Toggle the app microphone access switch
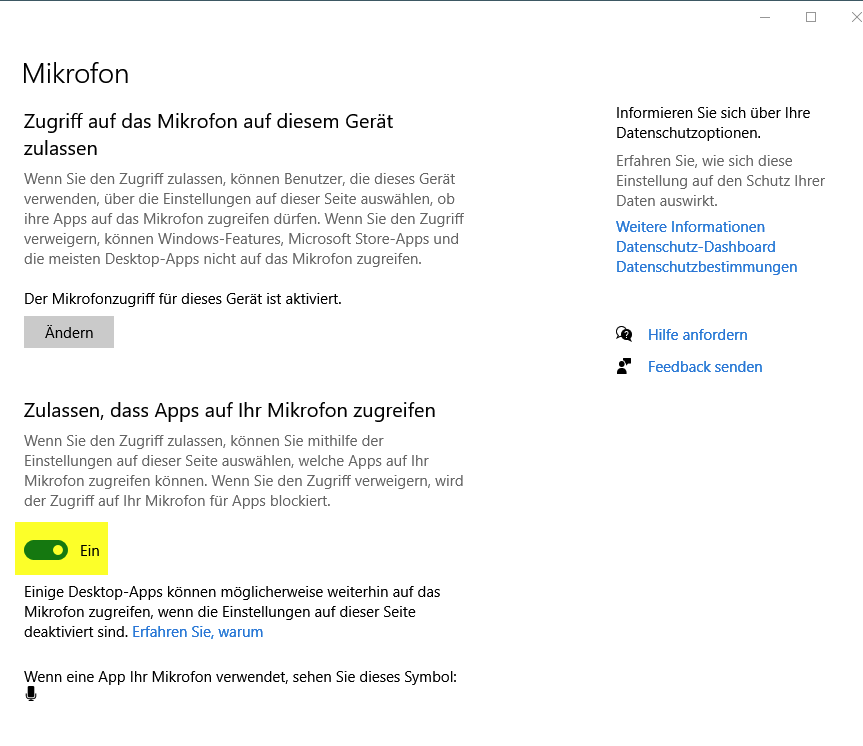 point(46,550)
